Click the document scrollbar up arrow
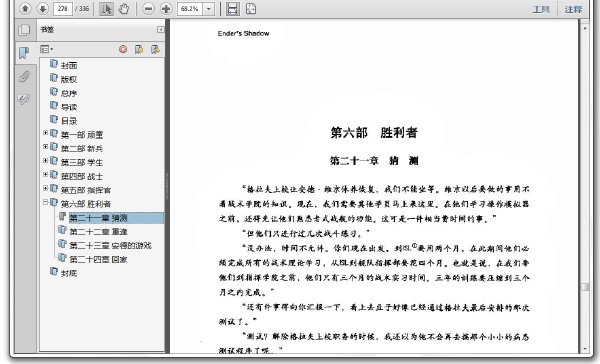 [585, 28]
